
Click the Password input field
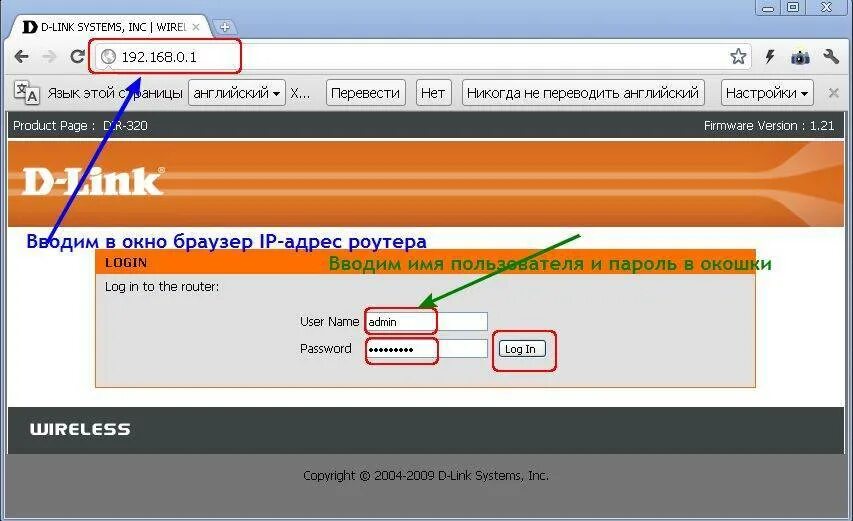[426, 349]
